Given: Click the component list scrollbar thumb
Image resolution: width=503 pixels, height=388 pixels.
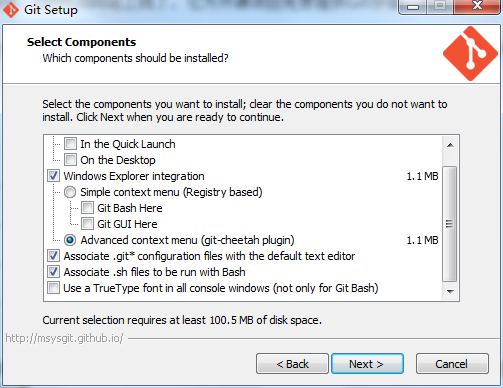Looking at the screenshot, I should pyautogui.click(x=450, y=224).
